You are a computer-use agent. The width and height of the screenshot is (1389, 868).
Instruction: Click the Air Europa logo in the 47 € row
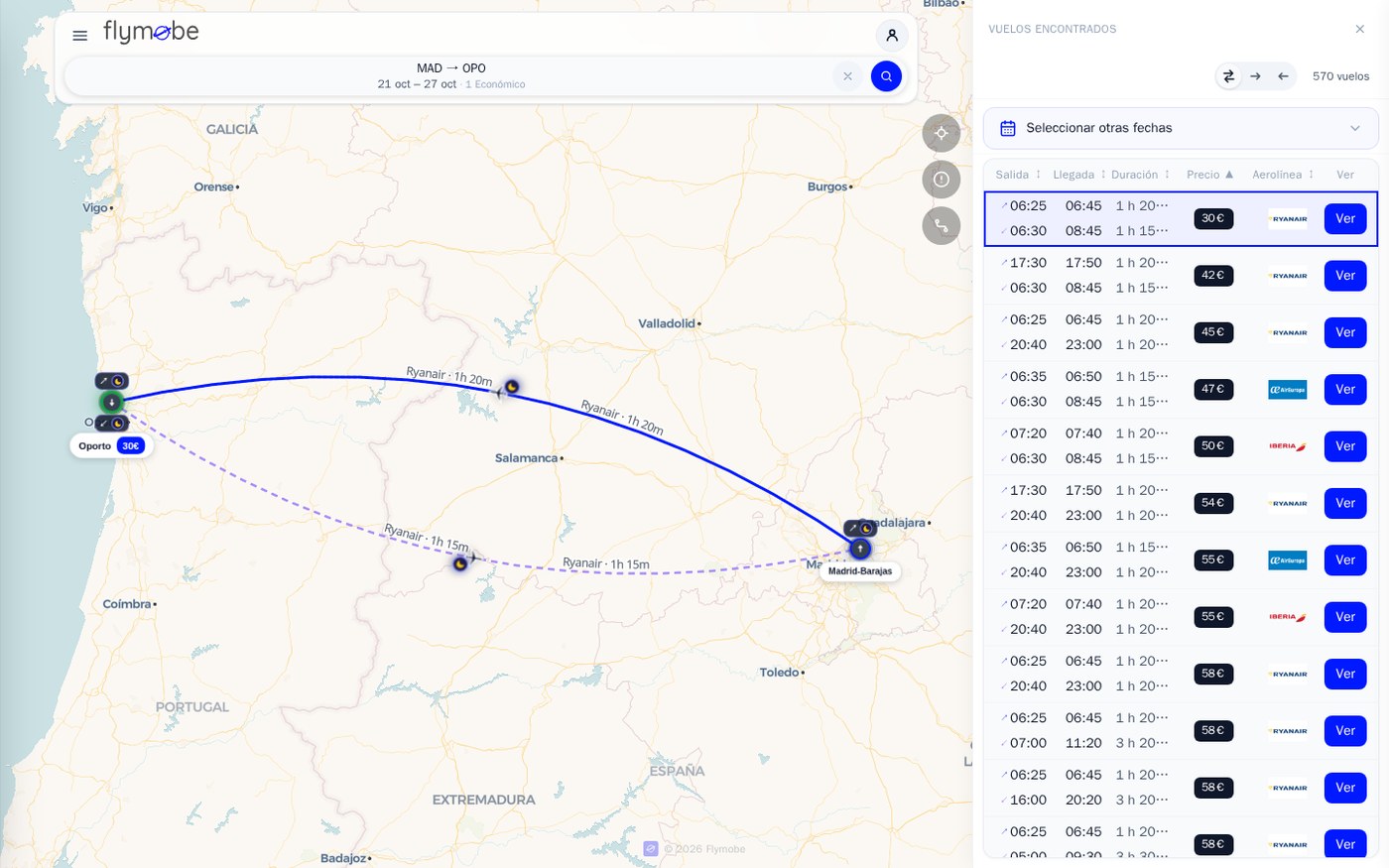[x=1288, y=390]
